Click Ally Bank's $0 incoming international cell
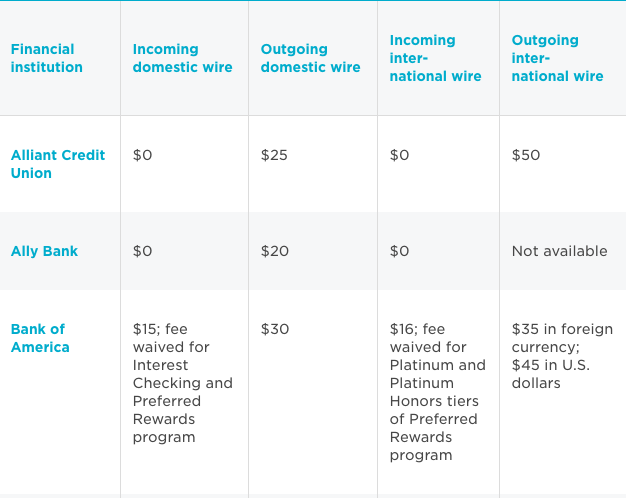This screenshot has width=626, height=498. [399, 251]
